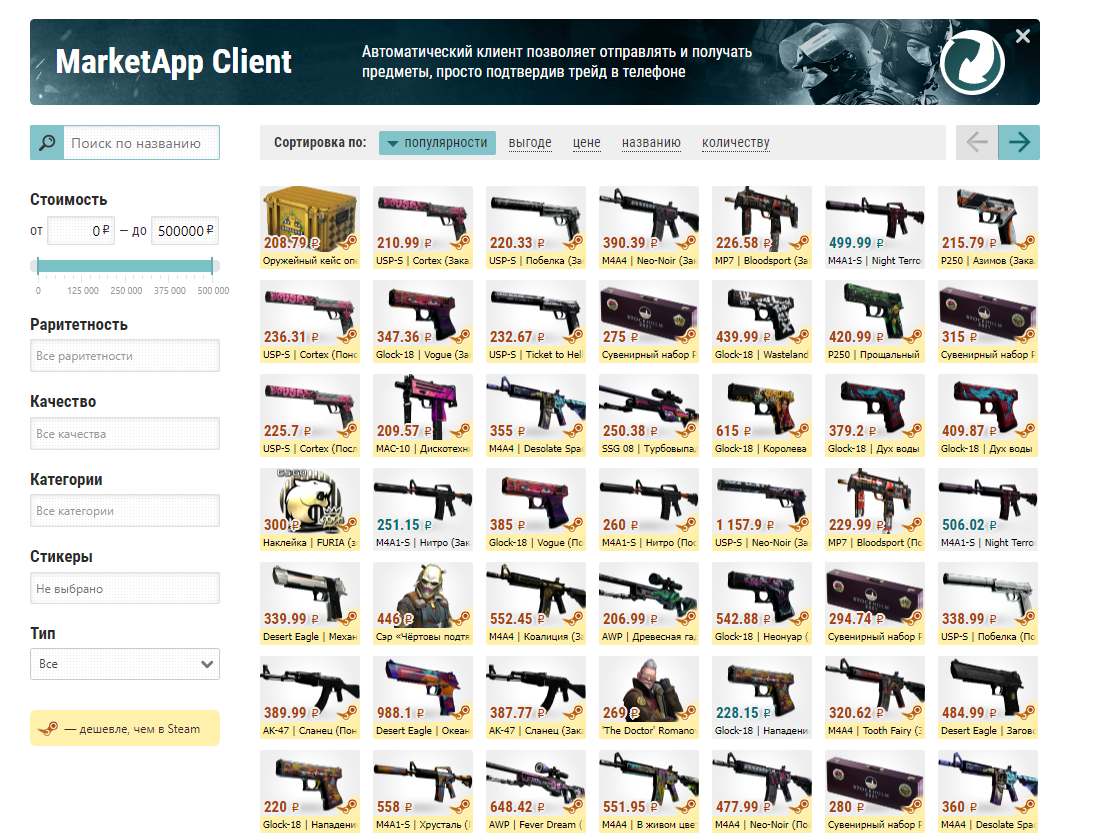Viewport: 1104px width, 838px height.
Task: Click the 'дешевле, чем в Steam' legend
Action: [x=125, y=728]
